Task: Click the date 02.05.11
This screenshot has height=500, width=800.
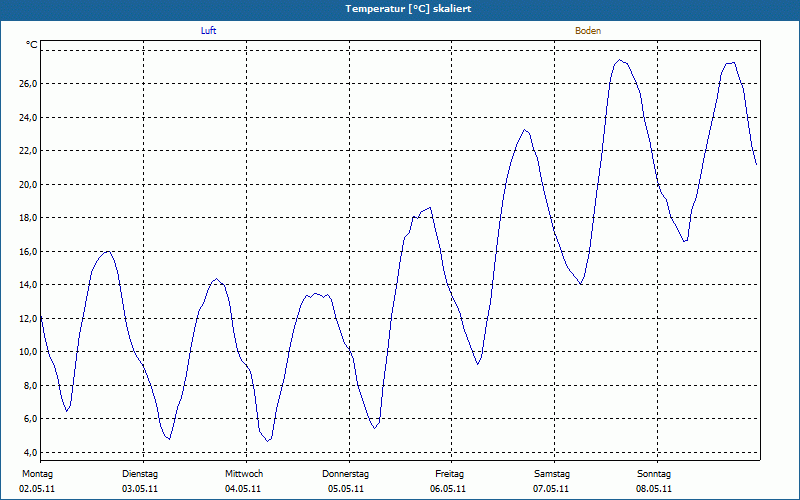Action: pos(37,489)
